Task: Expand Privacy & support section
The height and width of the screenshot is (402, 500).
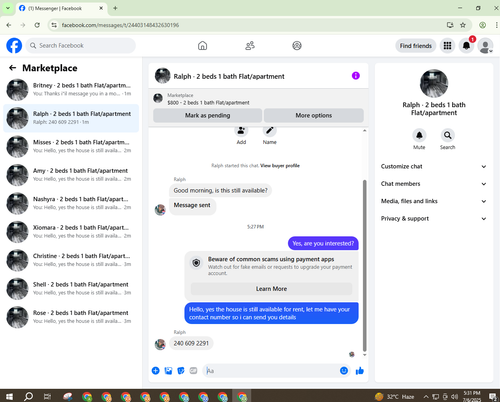Action: pyautogui.click(x=433, y=219)
